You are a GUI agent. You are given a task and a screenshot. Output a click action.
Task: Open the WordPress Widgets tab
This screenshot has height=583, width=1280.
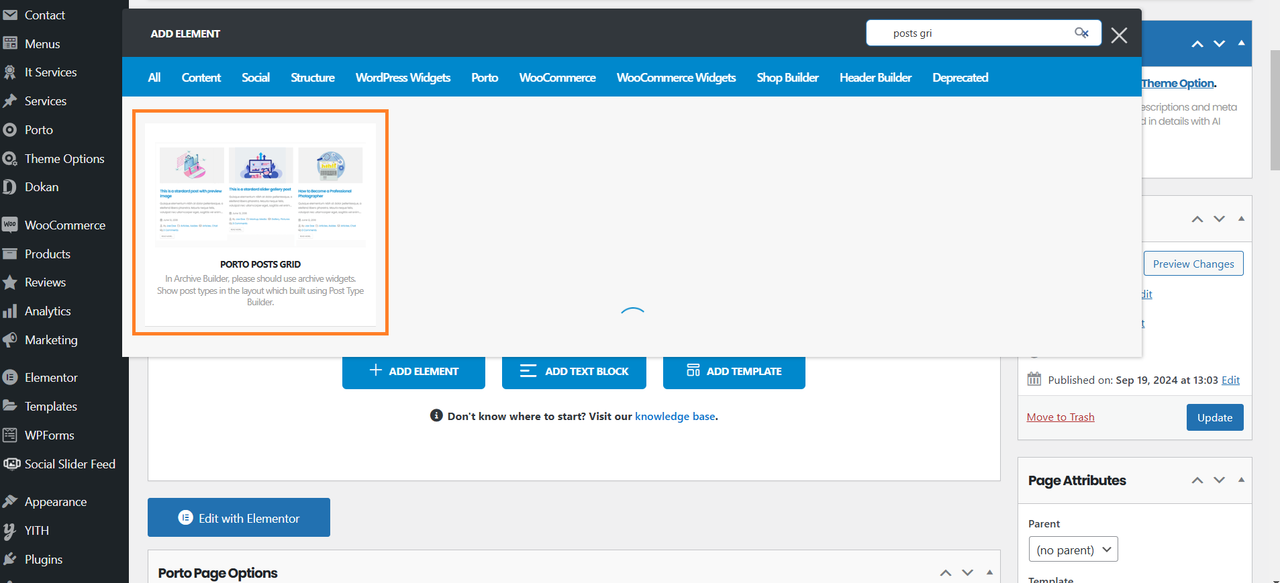point(403,77)
